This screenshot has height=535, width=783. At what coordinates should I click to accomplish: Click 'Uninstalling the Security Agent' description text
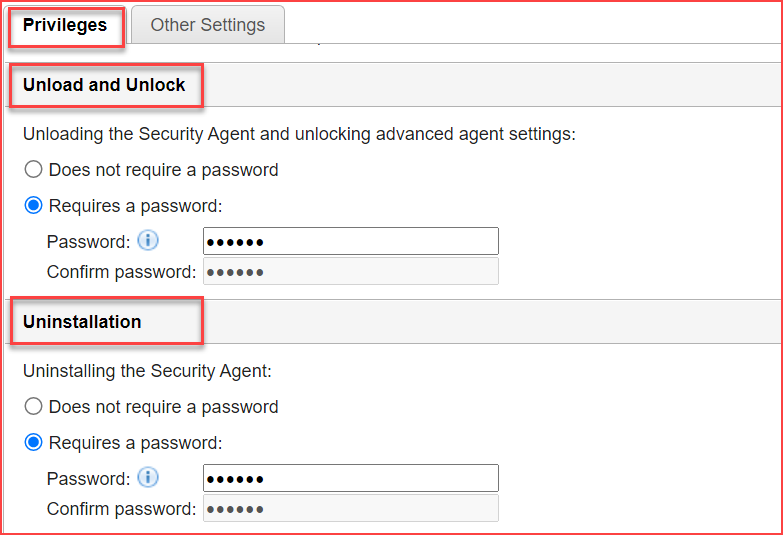click(x=147, y=371)
